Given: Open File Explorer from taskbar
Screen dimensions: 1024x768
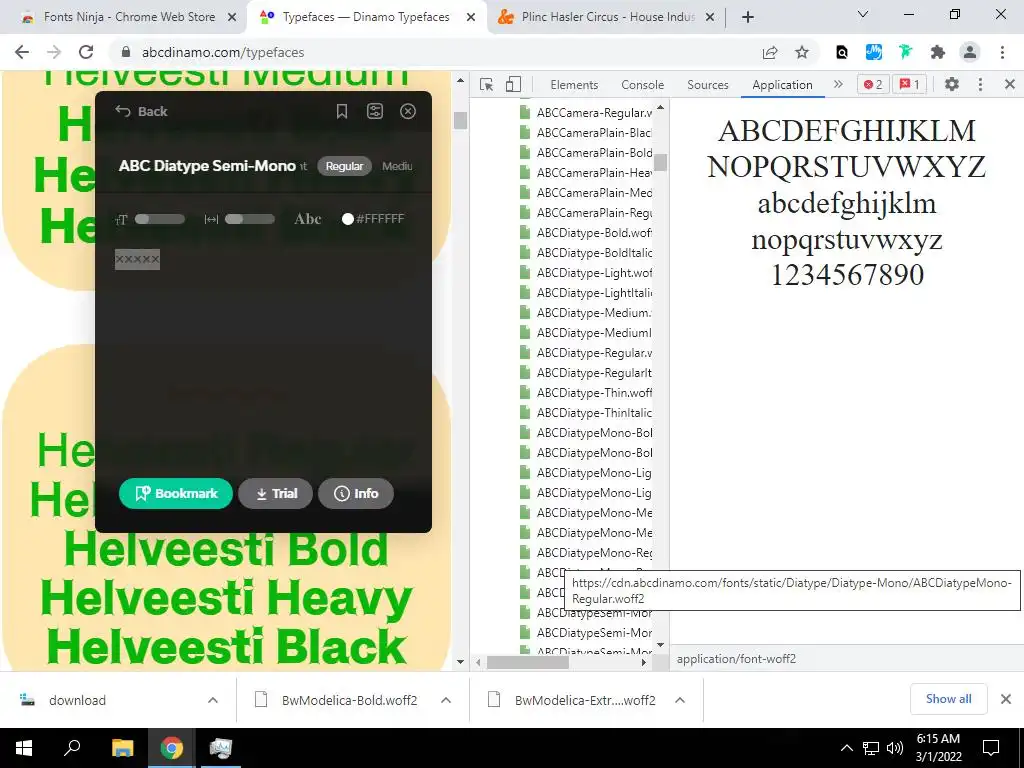Looking at the screenshot, I should [122, 748].
